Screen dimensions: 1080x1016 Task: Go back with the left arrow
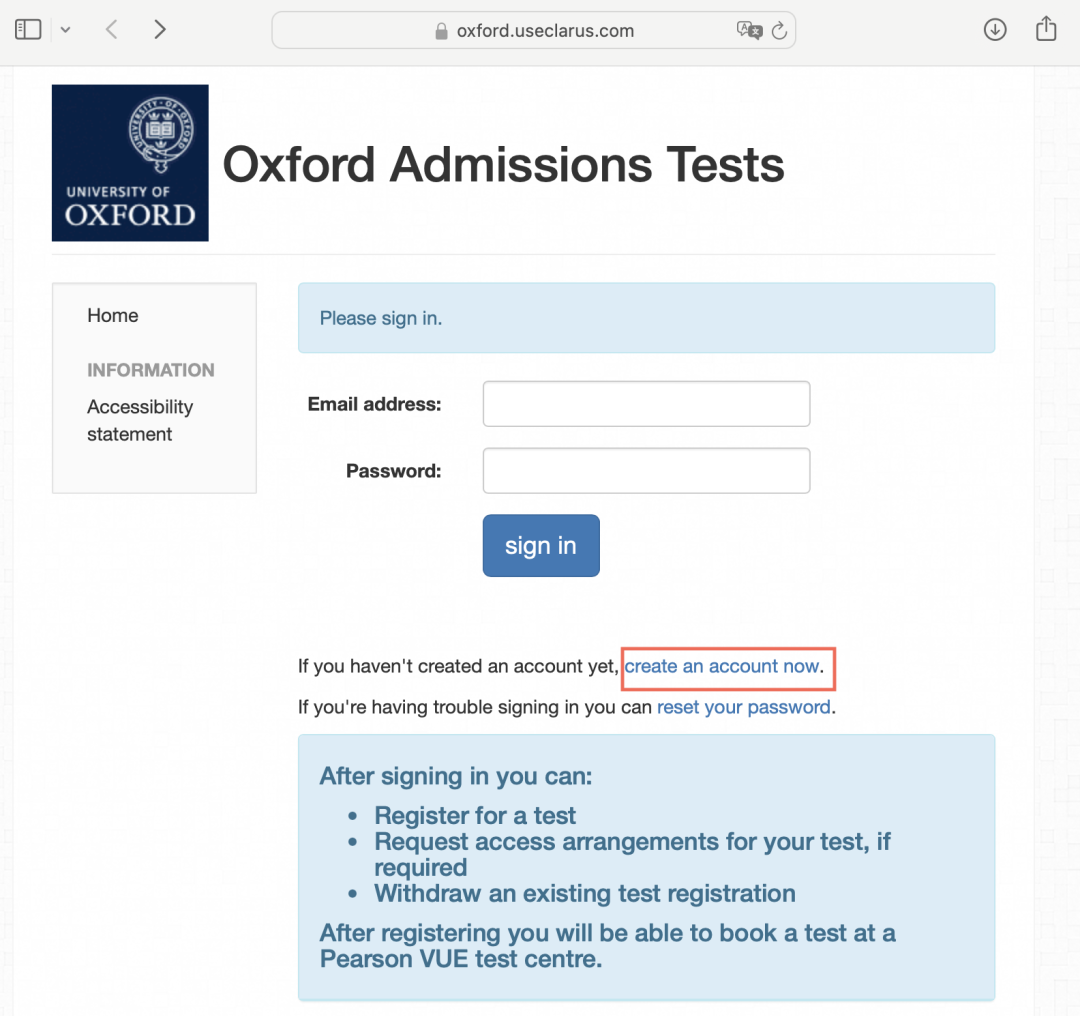coord(112,30)
